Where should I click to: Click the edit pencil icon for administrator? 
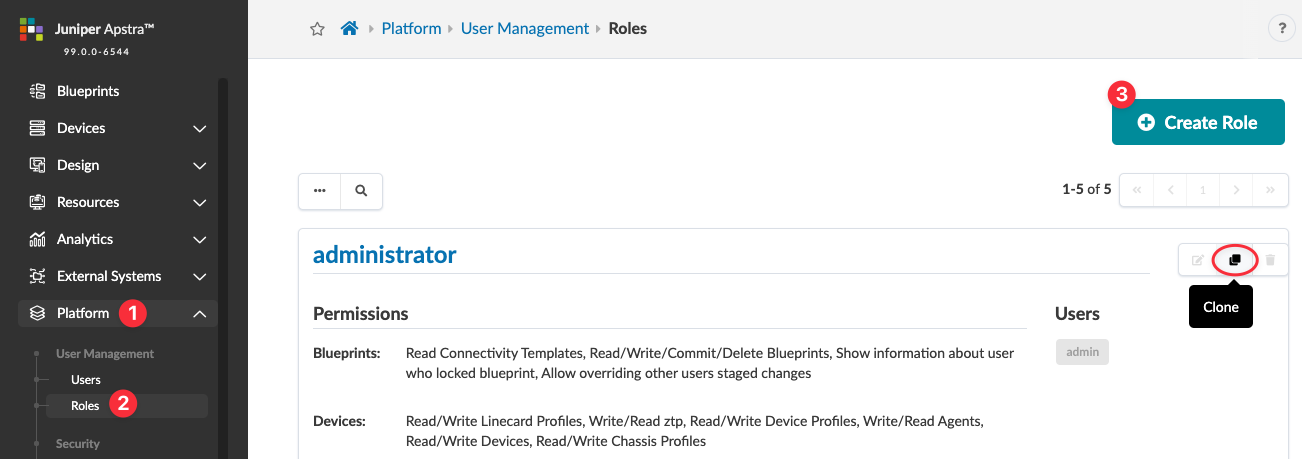click(x=1197, y=260)
